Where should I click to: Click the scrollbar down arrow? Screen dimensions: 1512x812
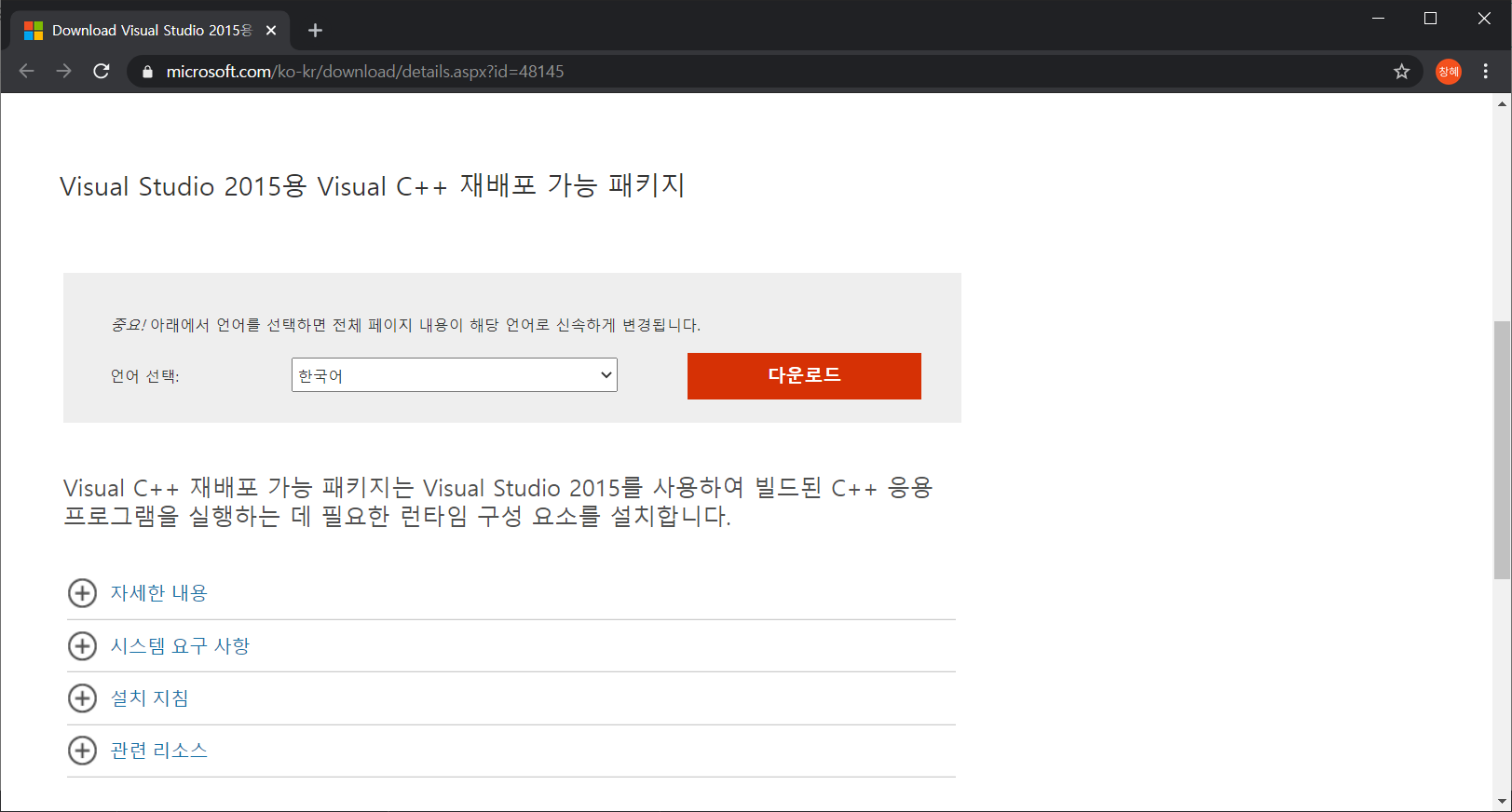click(x=1502, y=801)
